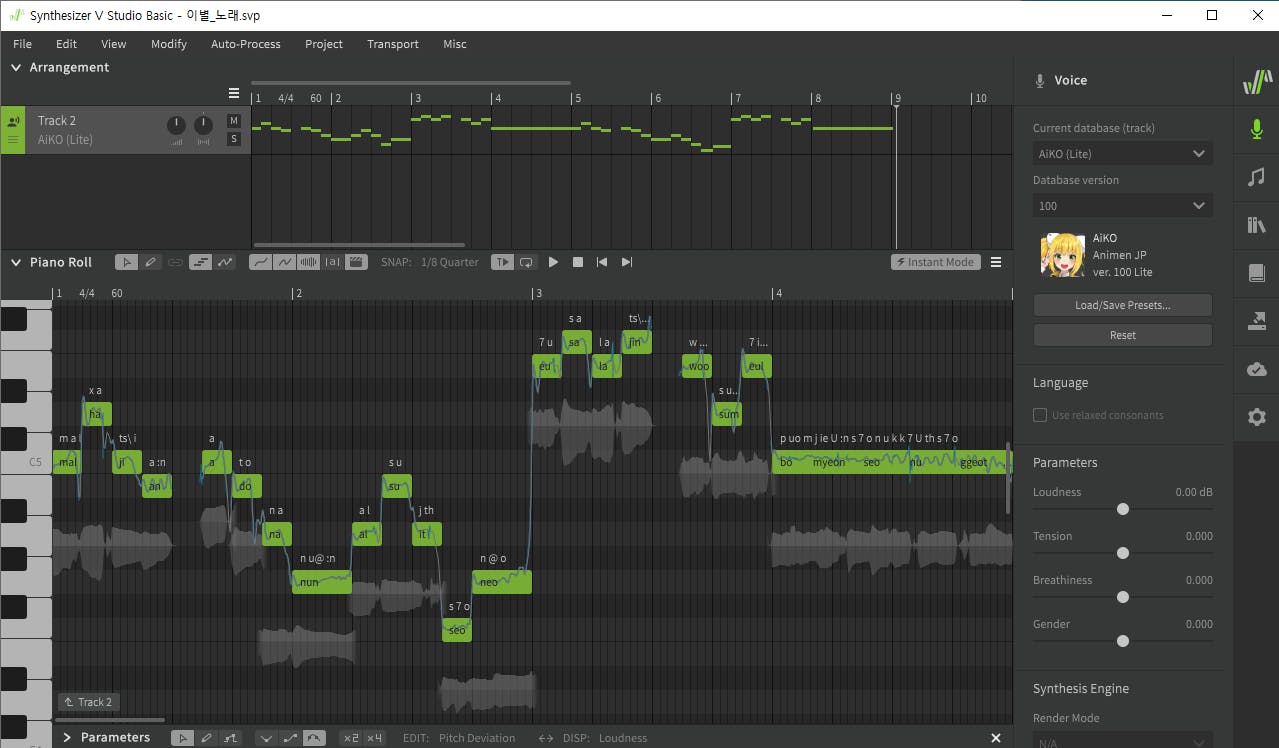The height and width of the screenshot is (748, 1279).
Task: Jump to the previous position with skip-back button
Action: (x=602, y=262)
